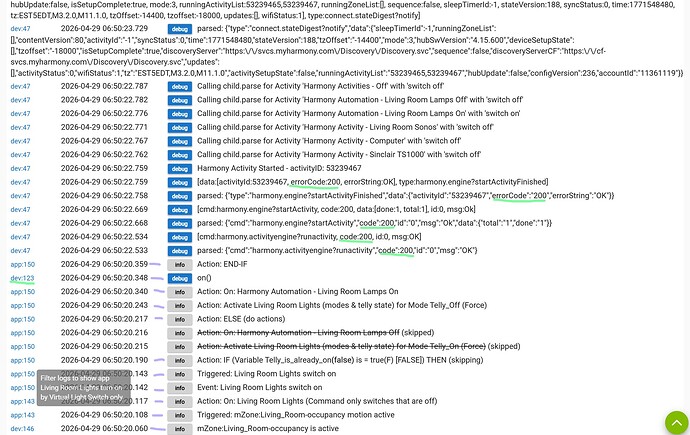Open dev:47 link at 06:50:22.669
Screen dimensions: 690x435
point(20,209)
